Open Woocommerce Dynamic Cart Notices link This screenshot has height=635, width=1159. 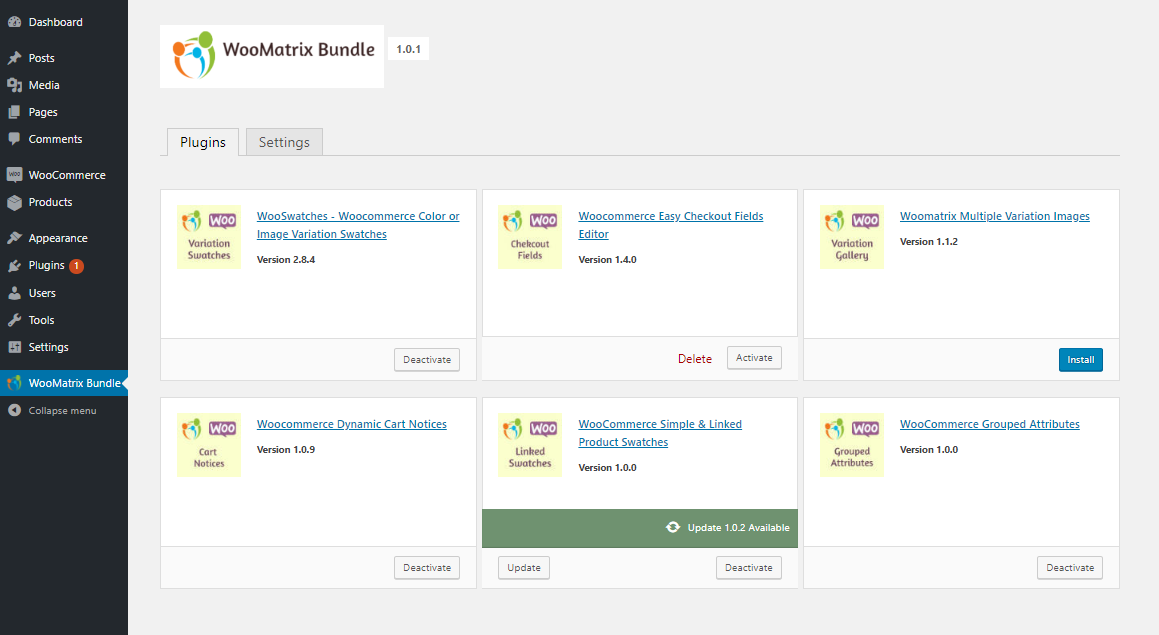(x=352, y=424)
